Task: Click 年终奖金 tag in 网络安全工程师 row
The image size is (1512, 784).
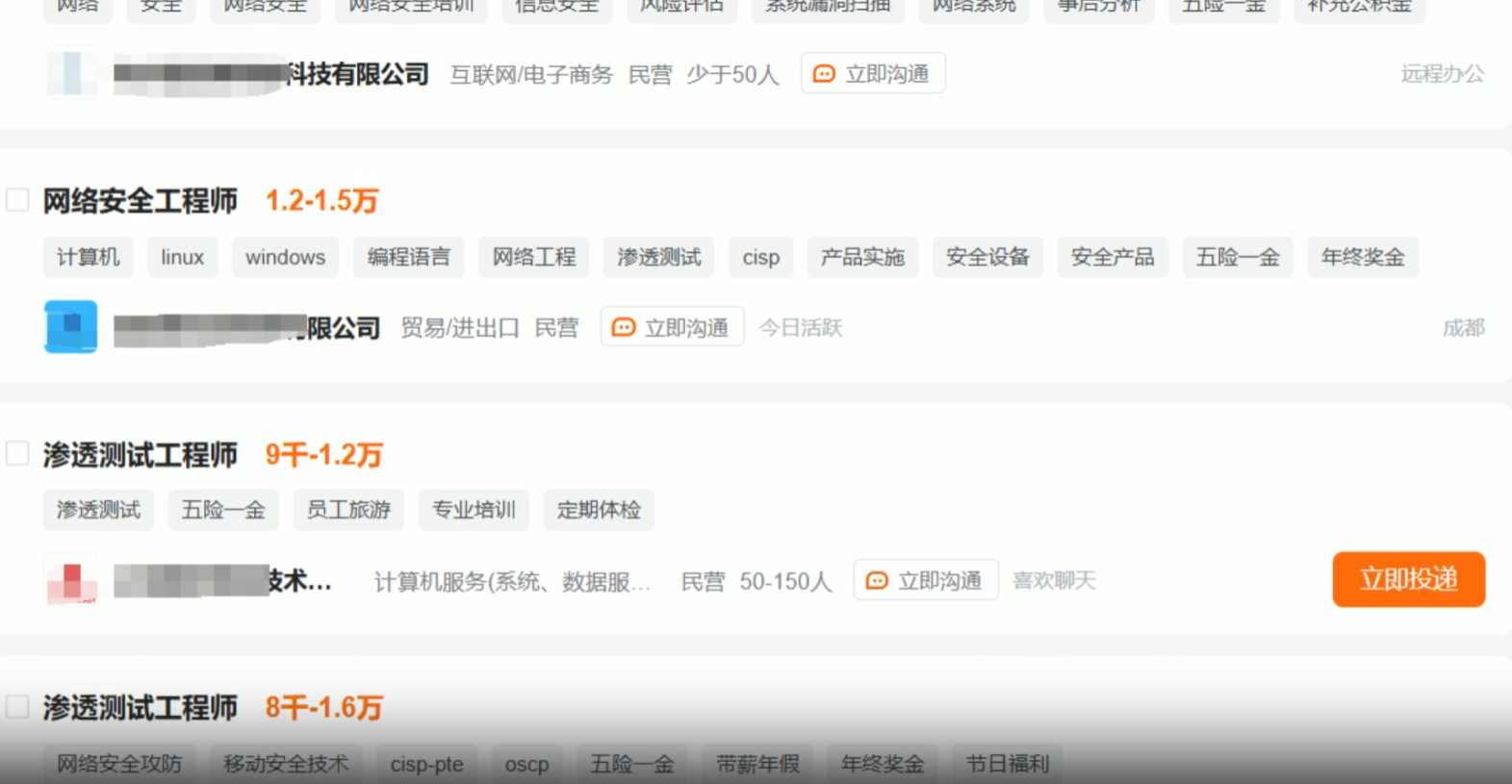Action: click(x=1363, y=257)
